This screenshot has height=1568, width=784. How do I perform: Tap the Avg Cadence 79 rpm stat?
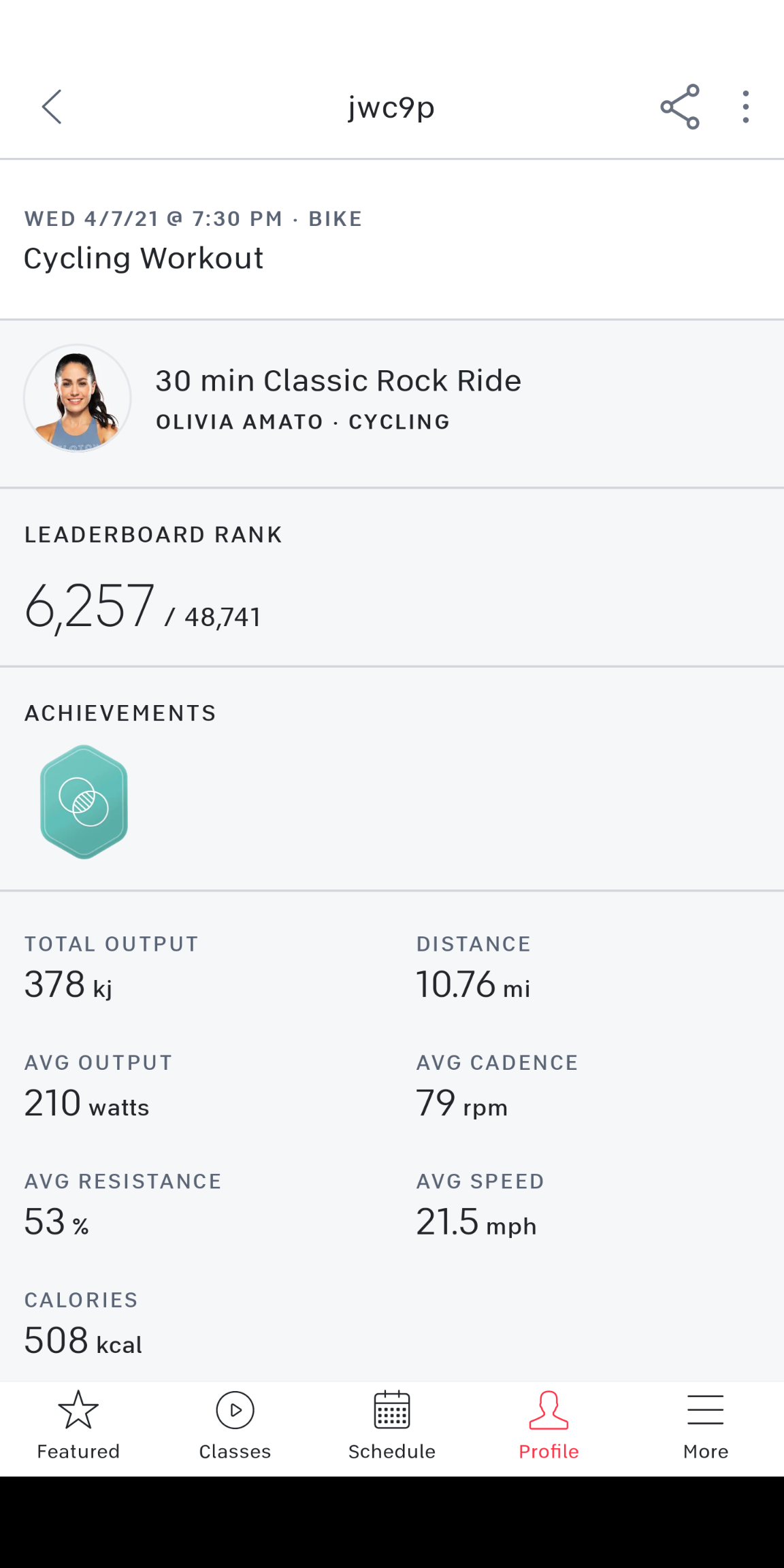(461, 1103)
